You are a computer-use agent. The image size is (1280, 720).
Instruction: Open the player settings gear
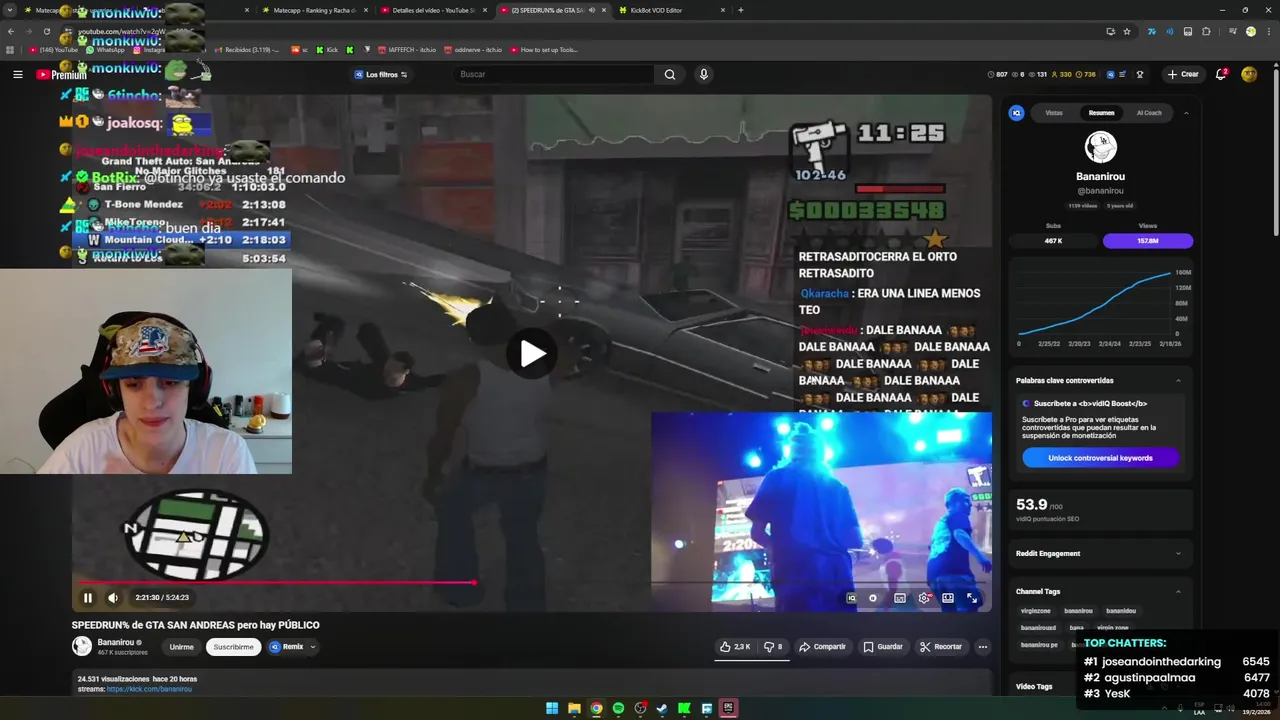(x=924, y=598)
